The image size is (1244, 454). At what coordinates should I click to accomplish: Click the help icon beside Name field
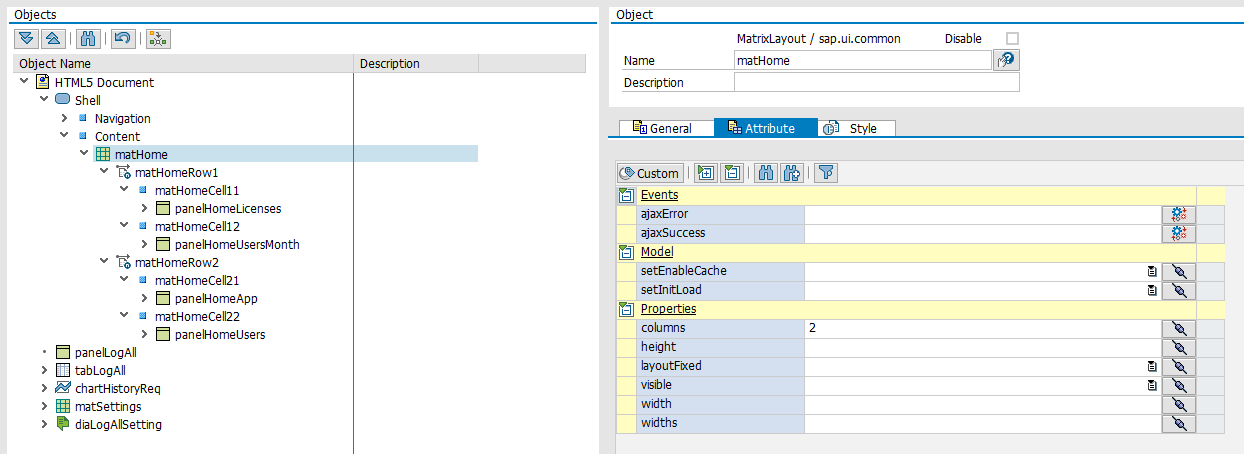tap(1006, 61)
